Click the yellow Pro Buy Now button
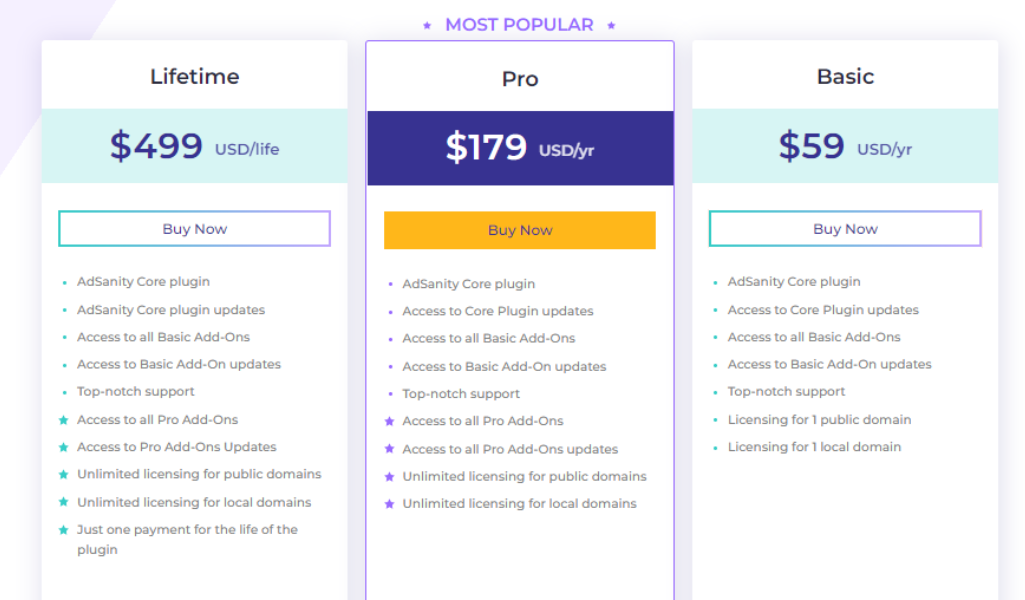This screenshot has width=1025, height=600. [520, 230]
